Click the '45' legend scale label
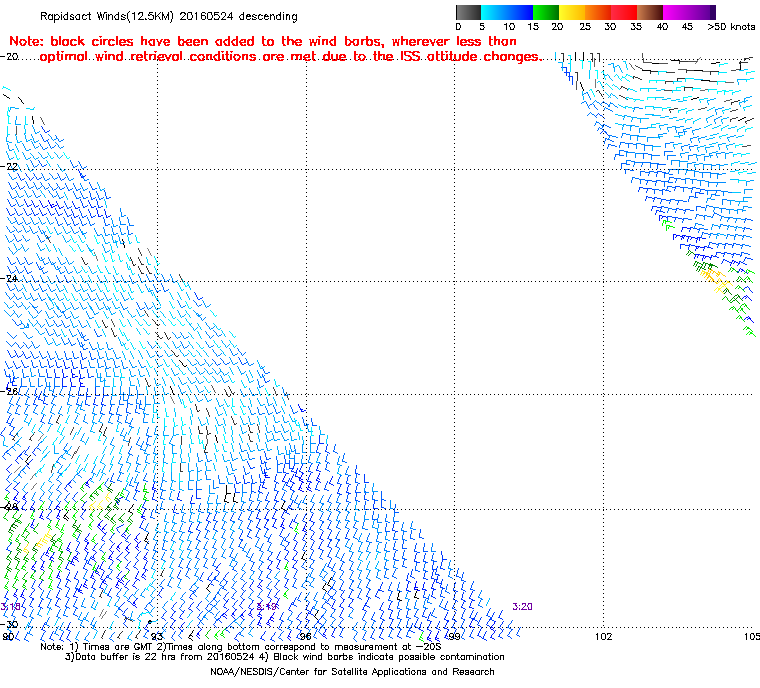Screen dimensions: 760x688 pyautogui.click(x=687, y=27)
